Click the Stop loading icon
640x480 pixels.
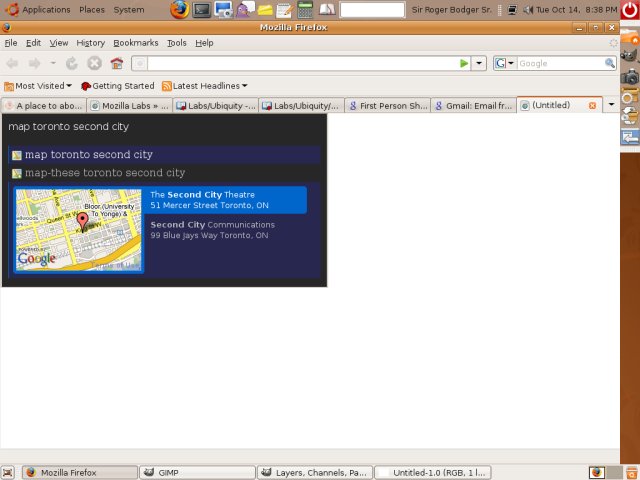tap(94, 63)
